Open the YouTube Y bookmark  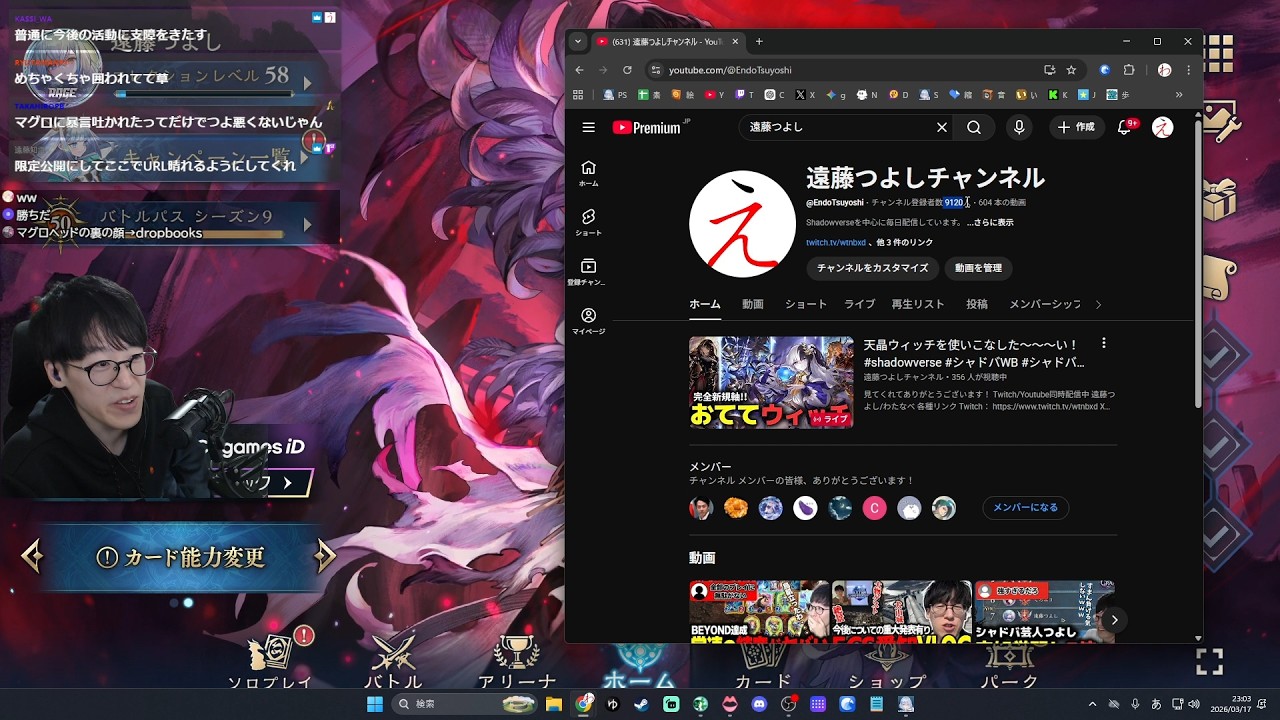point(715,95)
